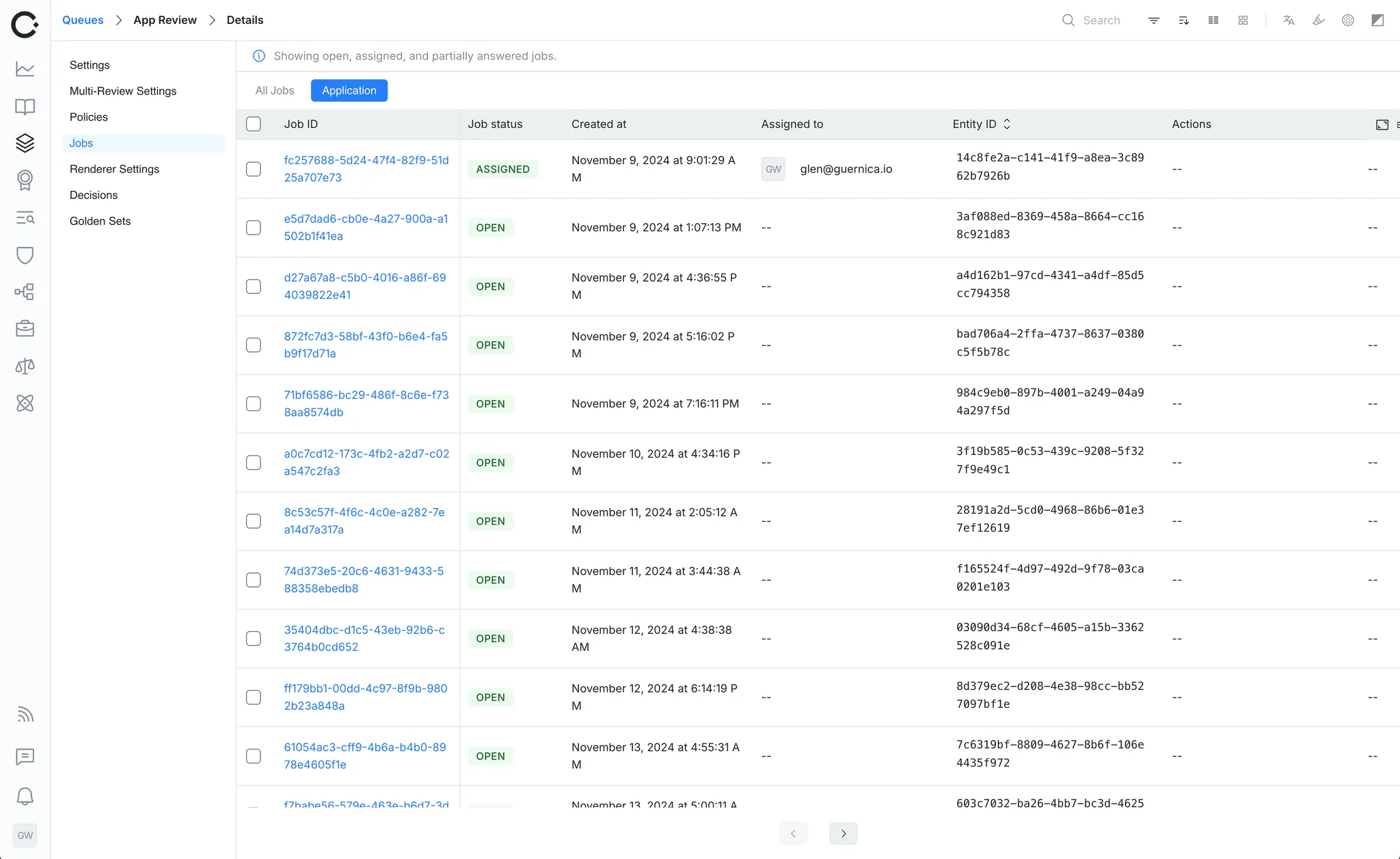
Task: Switch to grid view icon
Action: [1243, 21]
